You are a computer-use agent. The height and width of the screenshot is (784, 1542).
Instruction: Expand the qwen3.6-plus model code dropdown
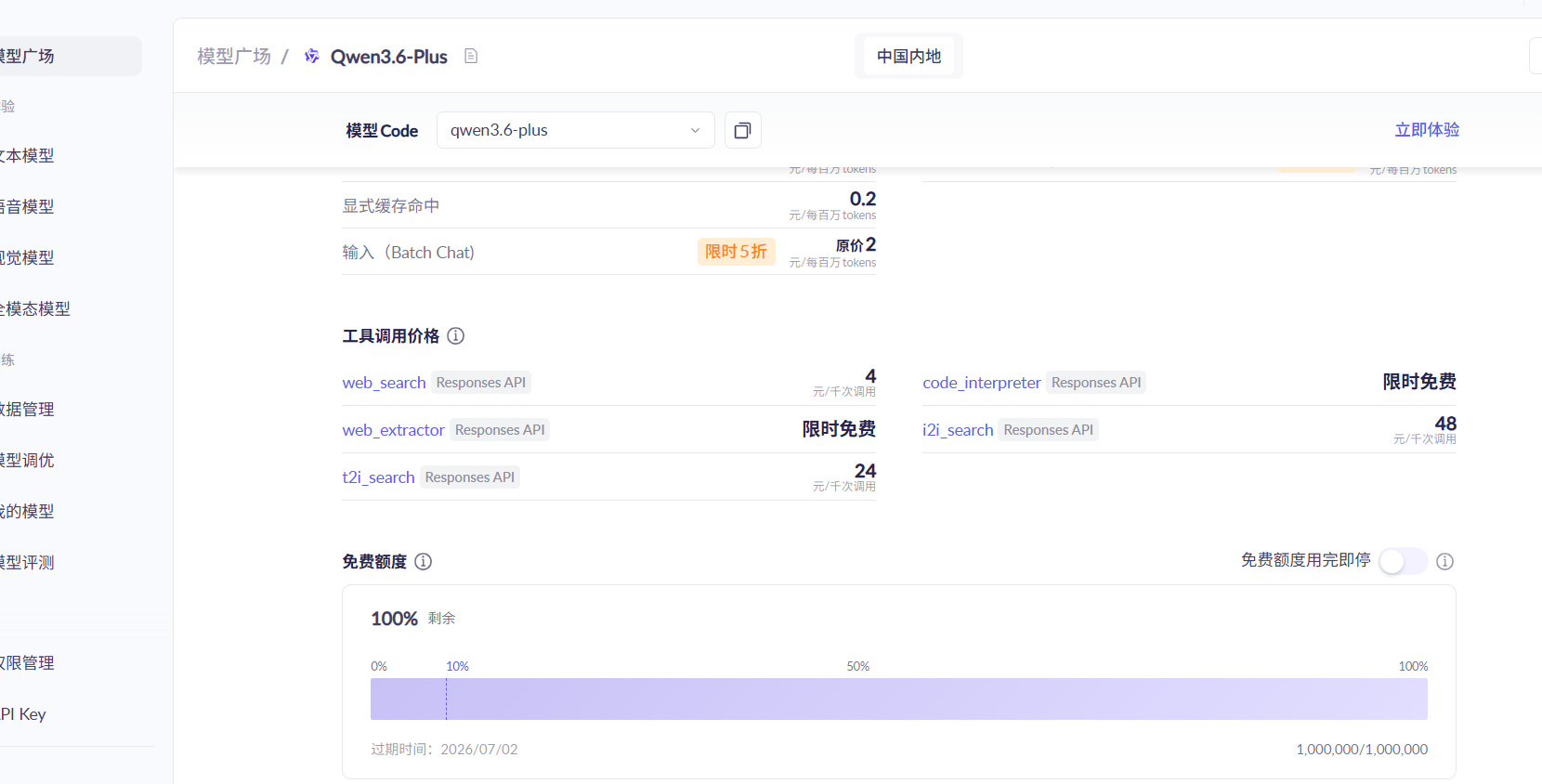click(x=576, y=130)
